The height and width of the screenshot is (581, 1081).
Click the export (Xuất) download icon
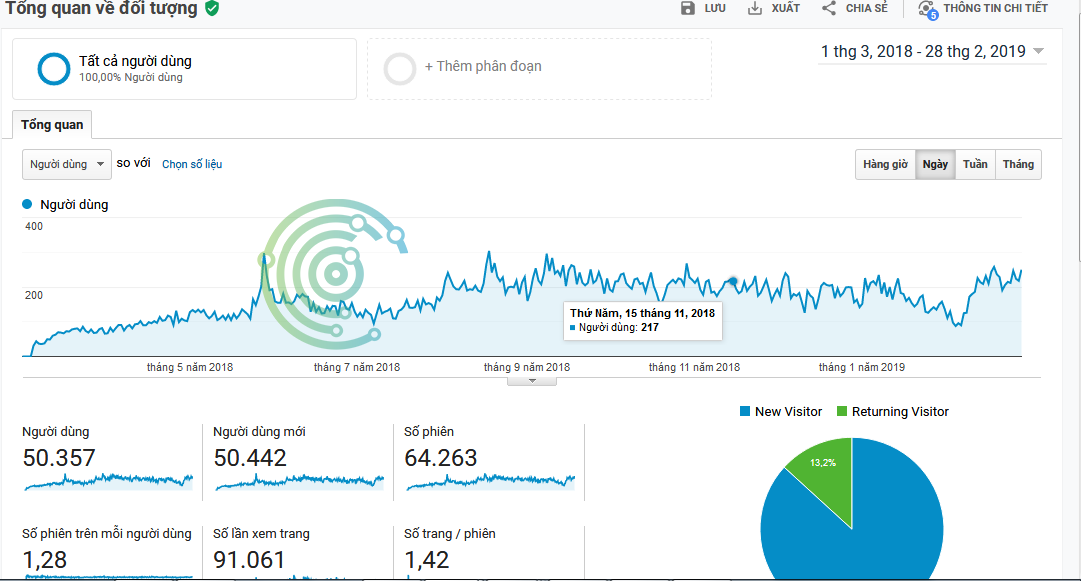pyautogui.click(x=755, y=8)
